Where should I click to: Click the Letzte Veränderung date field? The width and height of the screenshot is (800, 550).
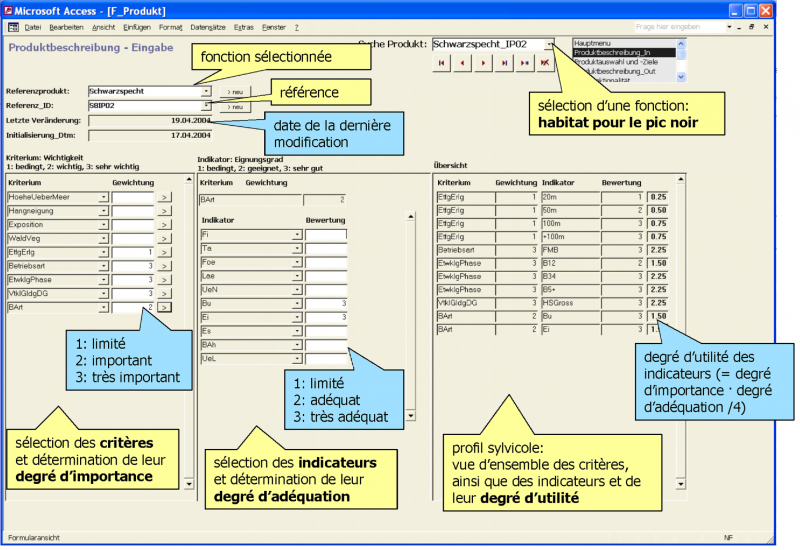tap(150, 121)
